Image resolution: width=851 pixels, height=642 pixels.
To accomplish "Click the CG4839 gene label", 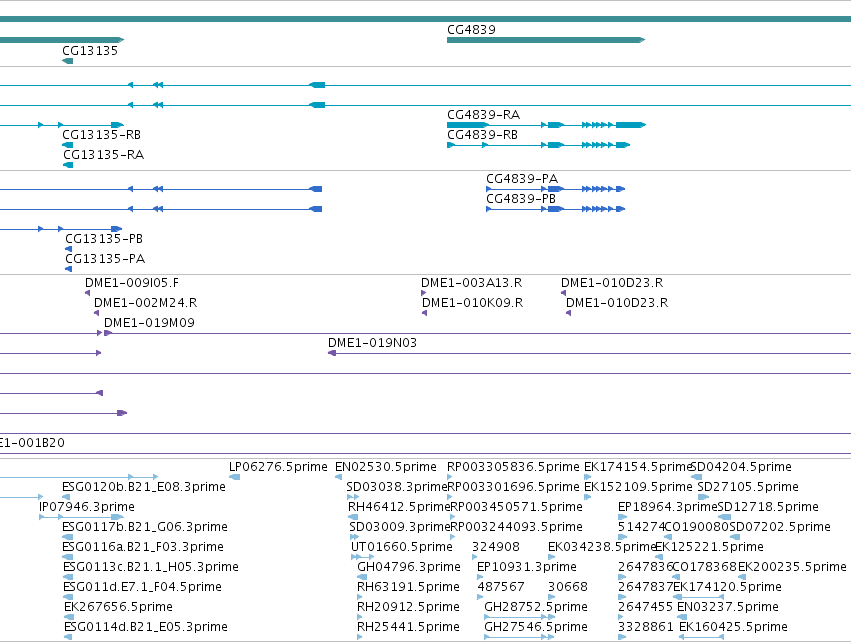I will (471, 30).
